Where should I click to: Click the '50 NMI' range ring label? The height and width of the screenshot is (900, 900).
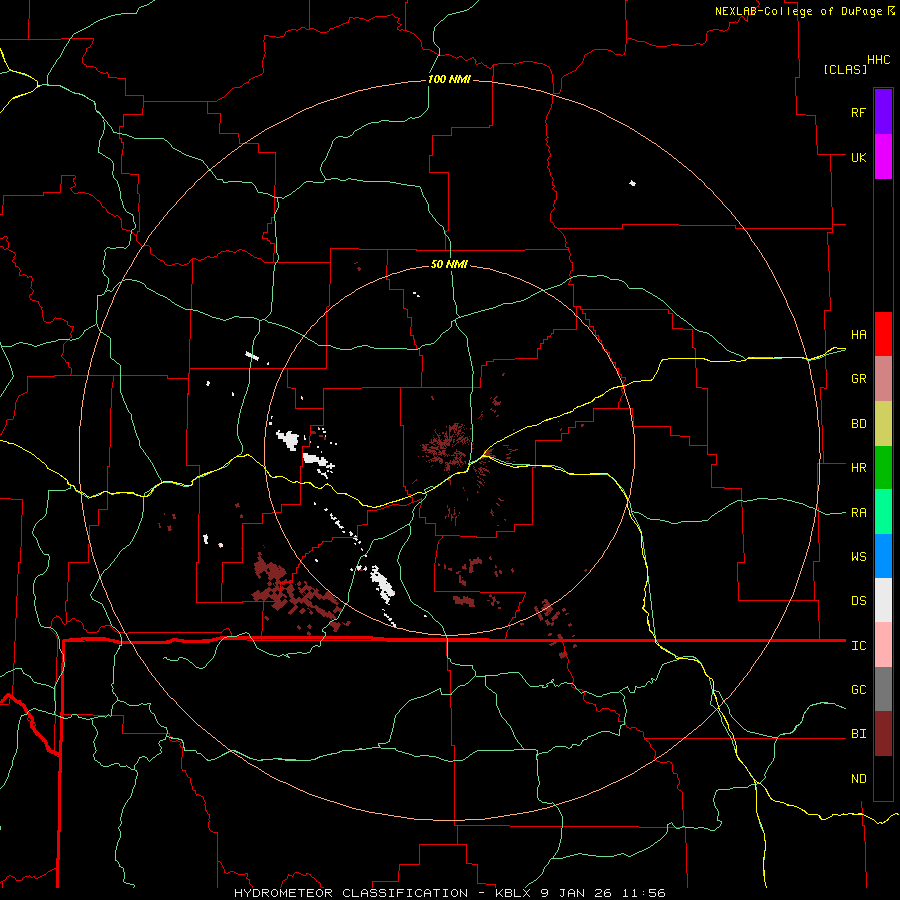pos(449,264)
